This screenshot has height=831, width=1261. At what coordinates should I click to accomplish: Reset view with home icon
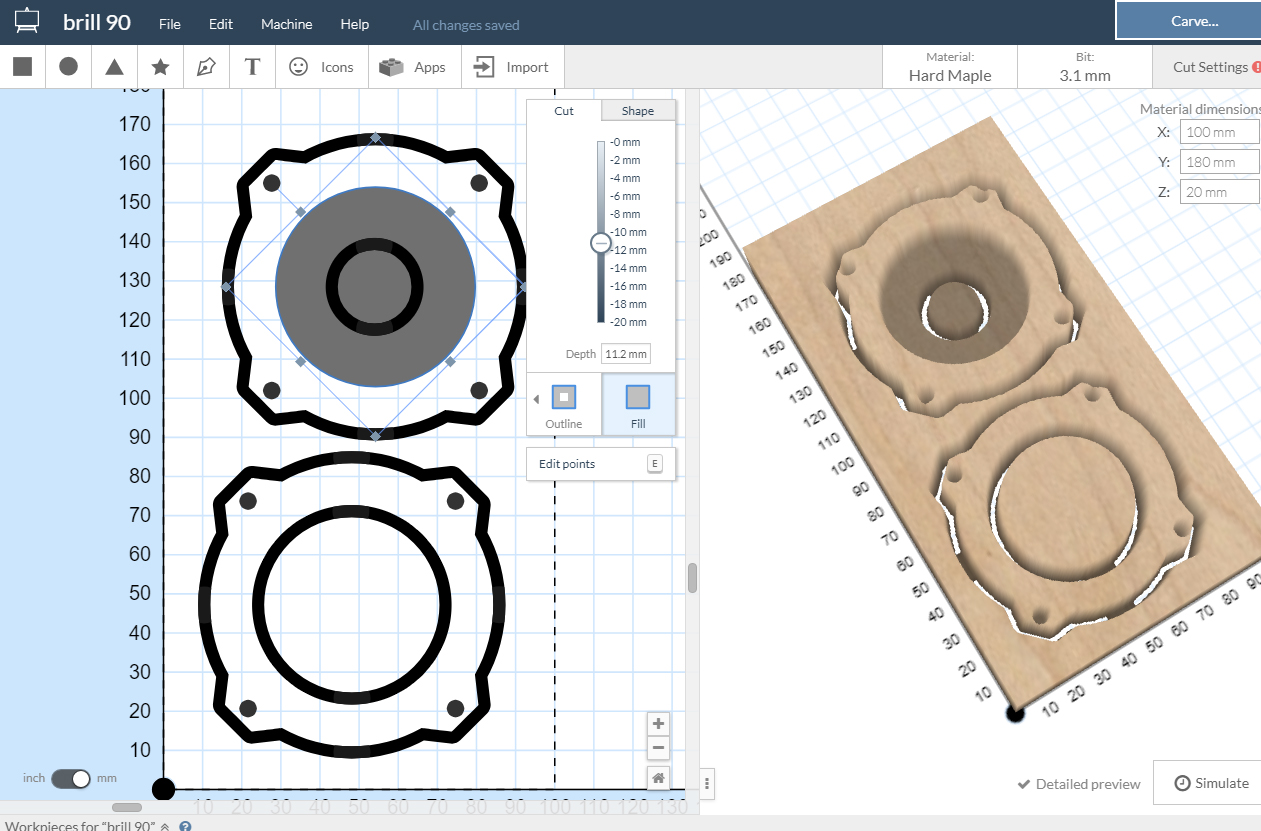(x=658, y=777)
